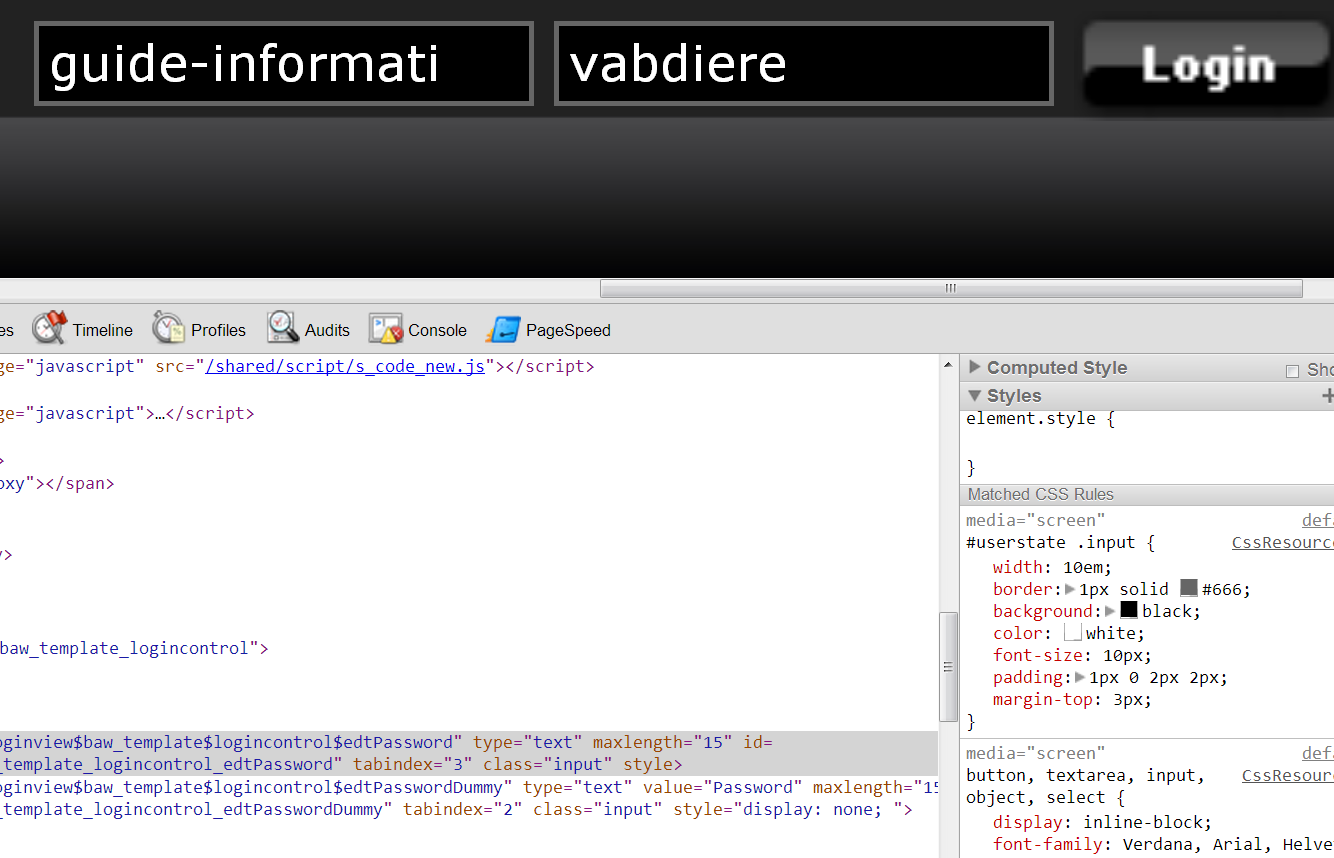Switch to the Audits tab label
This screenshot has height=858, width=1334.
pyautogui.click(x=327, y=330)
